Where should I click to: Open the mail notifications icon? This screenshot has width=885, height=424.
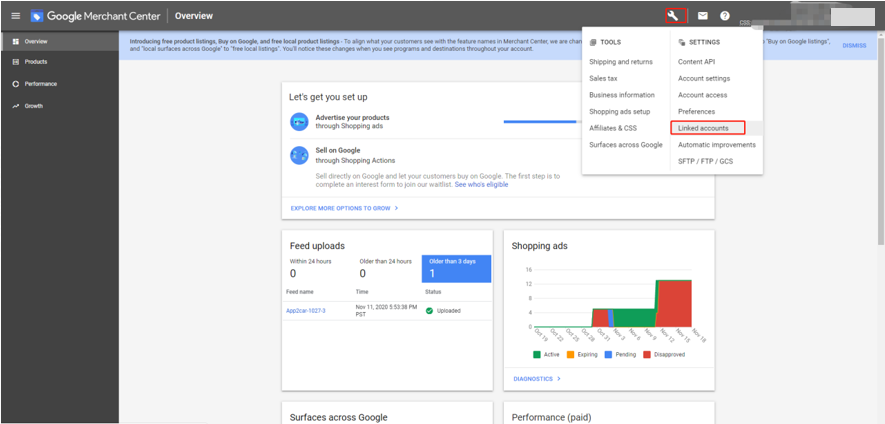click(703, 16)
